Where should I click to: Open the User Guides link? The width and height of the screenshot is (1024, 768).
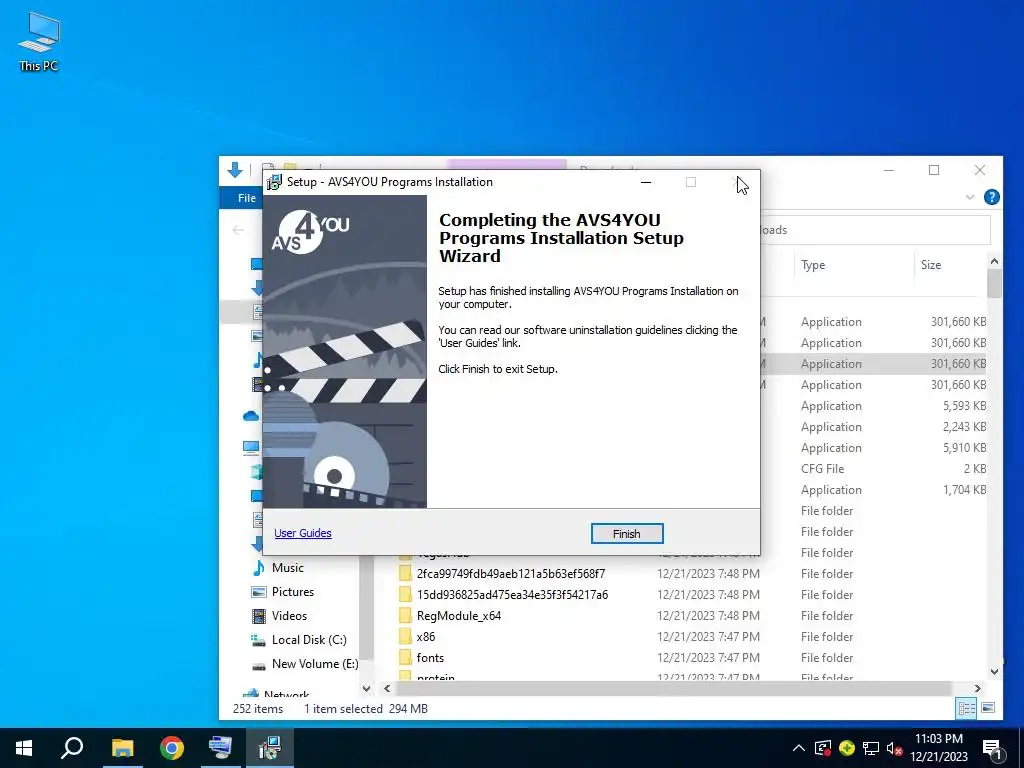tap(302, 533)
